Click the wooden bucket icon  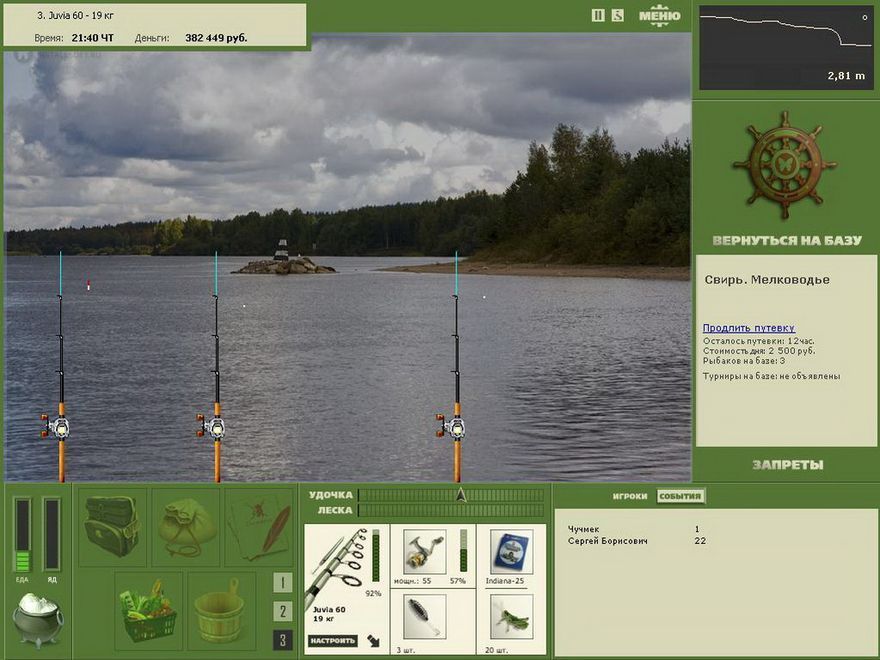pos(221,610)
